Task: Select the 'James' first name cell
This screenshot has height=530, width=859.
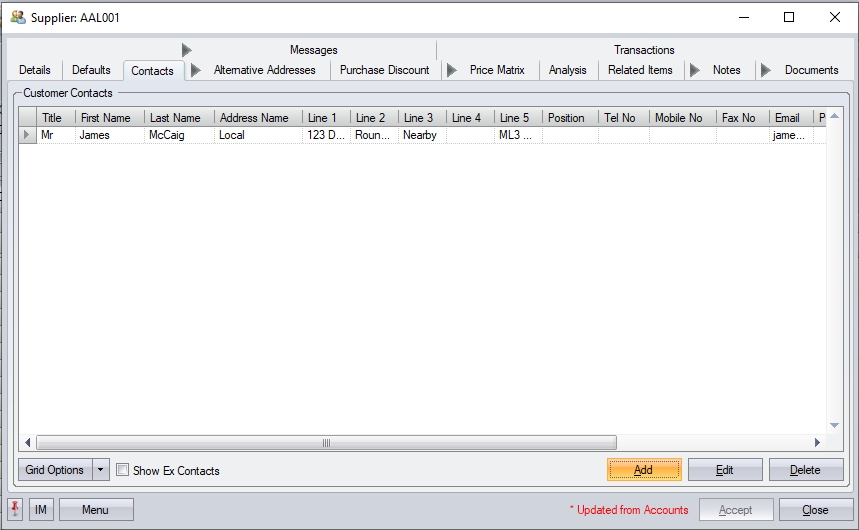Action: tap(110, 135)
